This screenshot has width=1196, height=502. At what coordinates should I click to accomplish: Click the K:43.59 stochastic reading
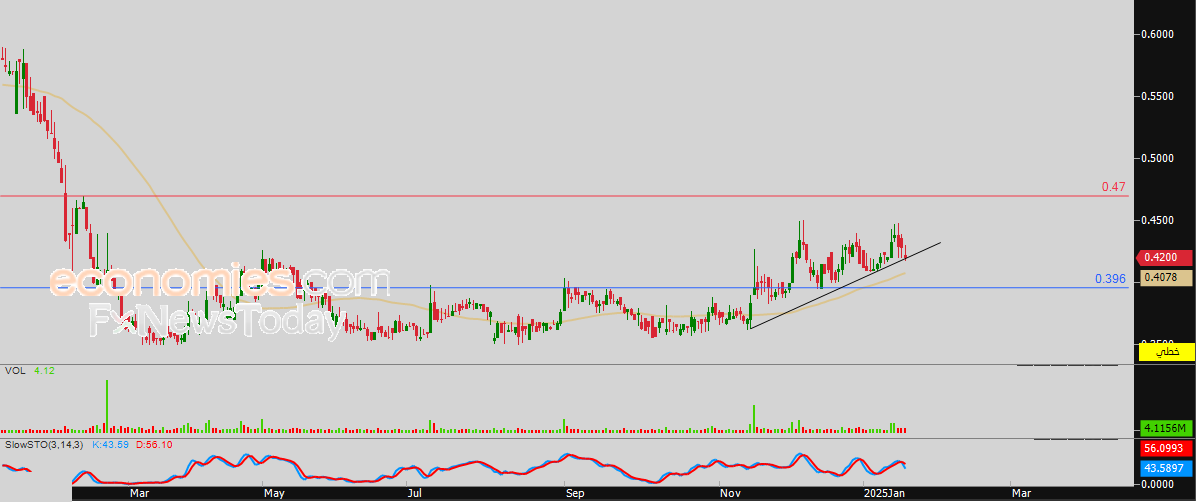tap(111, 444)
